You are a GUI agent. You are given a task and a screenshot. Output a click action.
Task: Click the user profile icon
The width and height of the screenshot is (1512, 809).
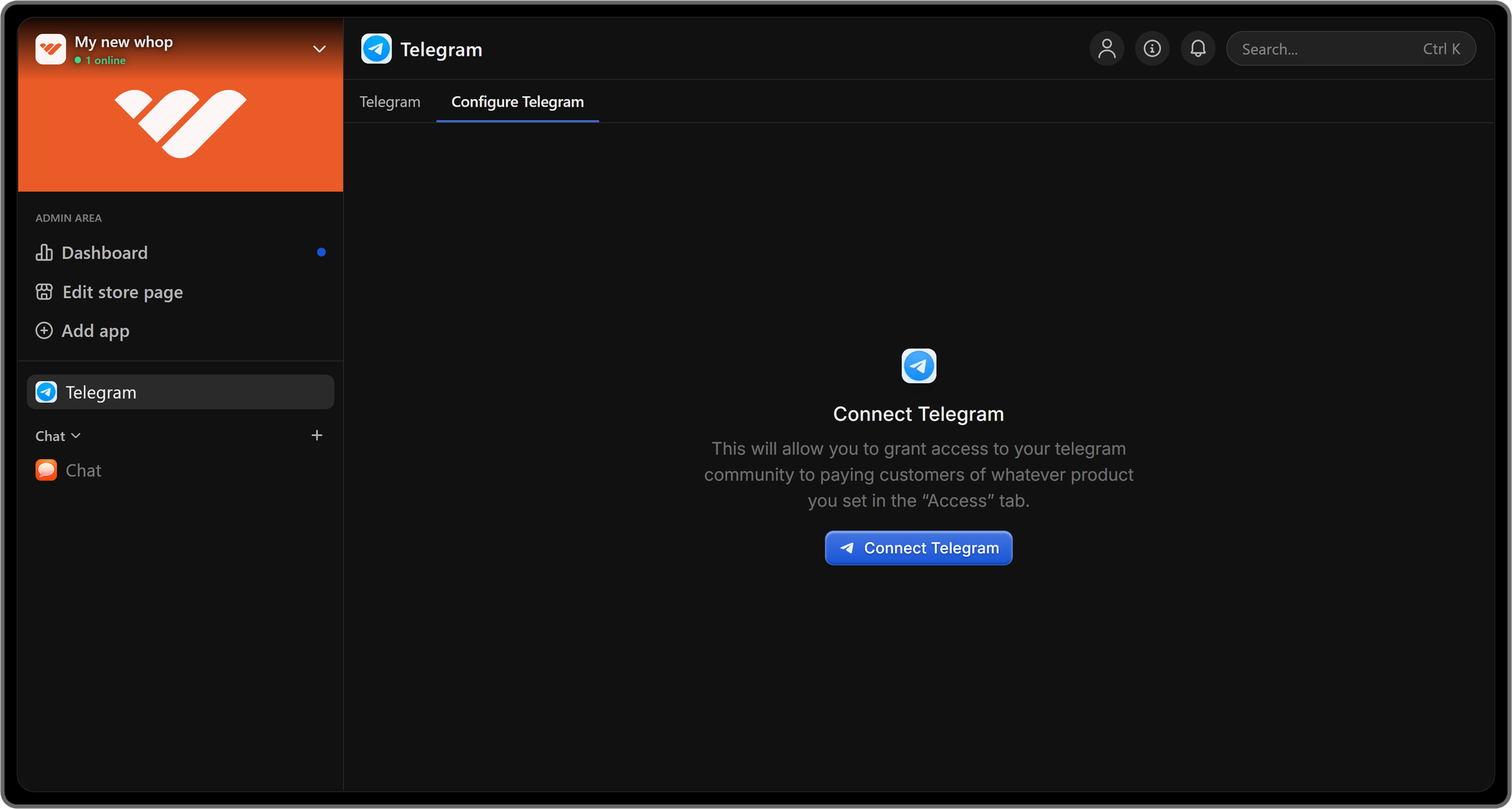[x=1107, y=49]
